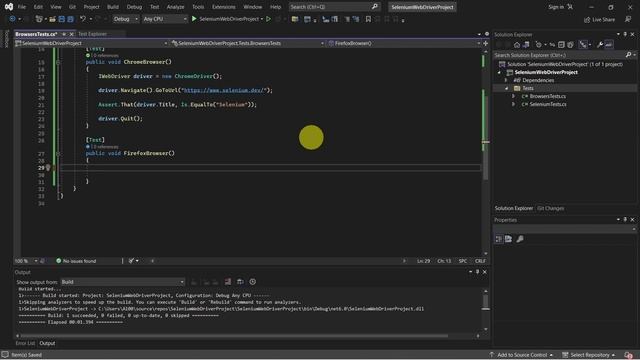
Task: Click Clear All icon in Output panel
Action: pos(228,282)
